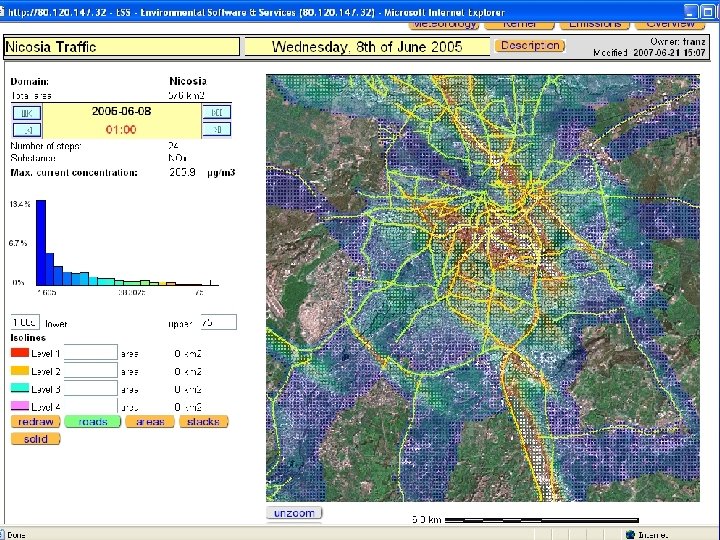Switch to solid display mode
Screen dimensions: 720x540
(x=35, y=439)
